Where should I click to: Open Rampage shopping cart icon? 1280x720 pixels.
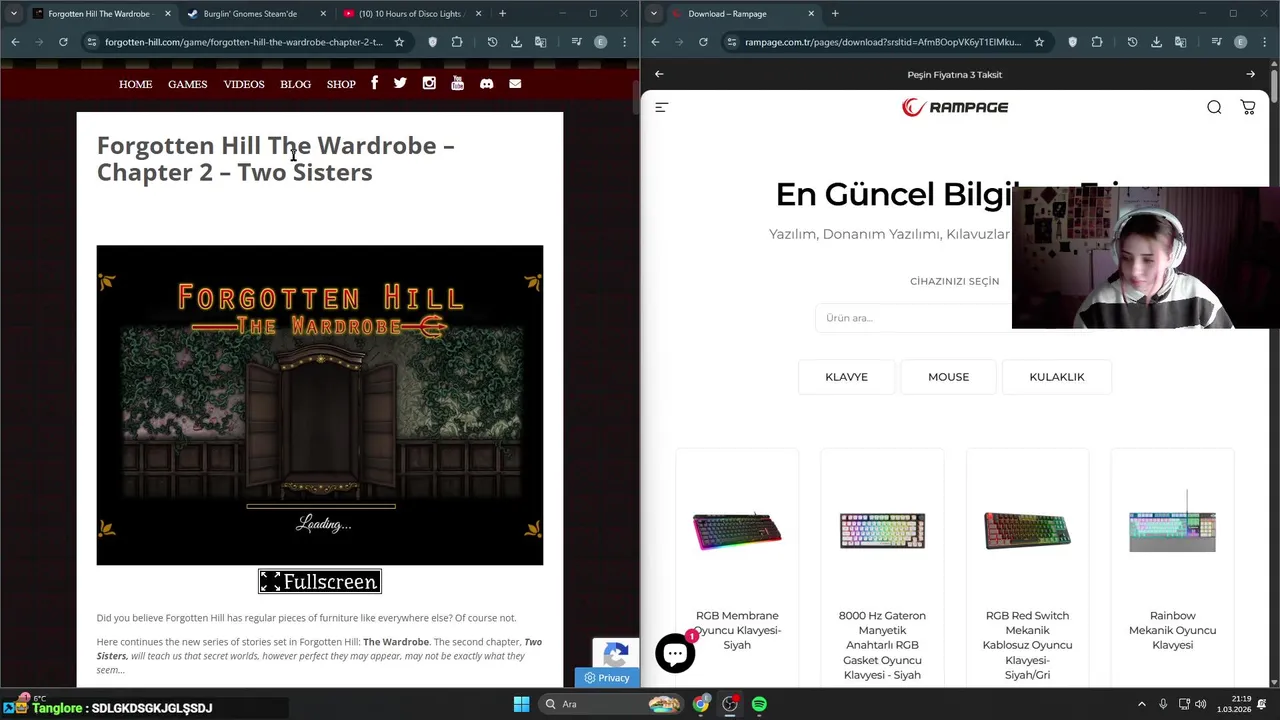[x=1248, y=107]
